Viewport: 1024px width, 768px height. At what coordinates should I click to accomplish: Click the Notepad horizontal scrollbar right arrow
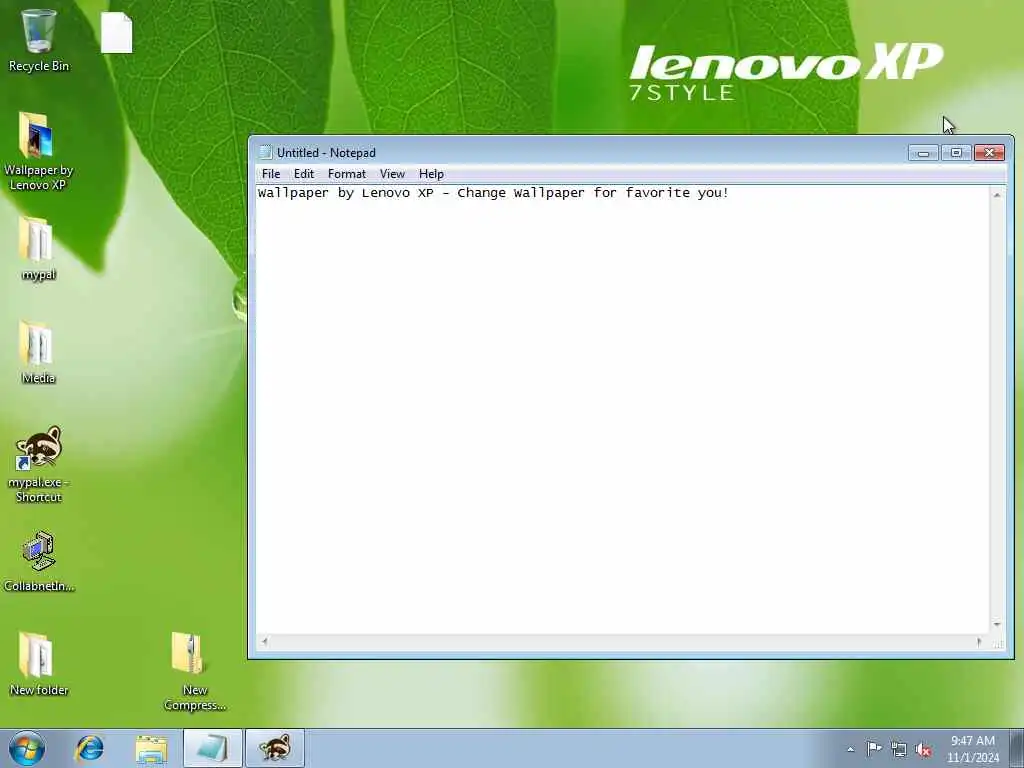[980, 642]
